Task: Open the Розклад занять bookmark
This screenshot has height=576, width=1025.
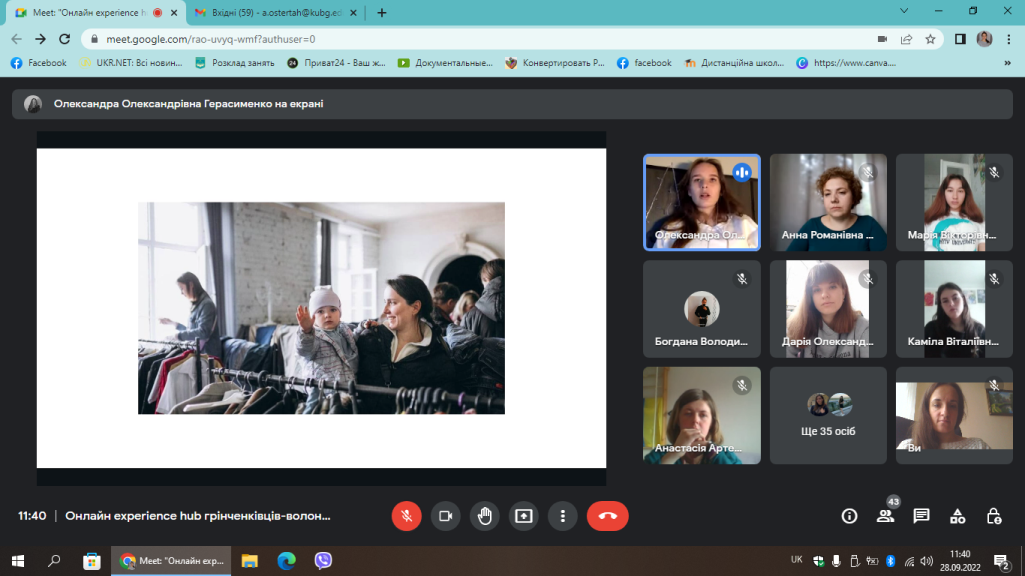Action: [235, 63]
